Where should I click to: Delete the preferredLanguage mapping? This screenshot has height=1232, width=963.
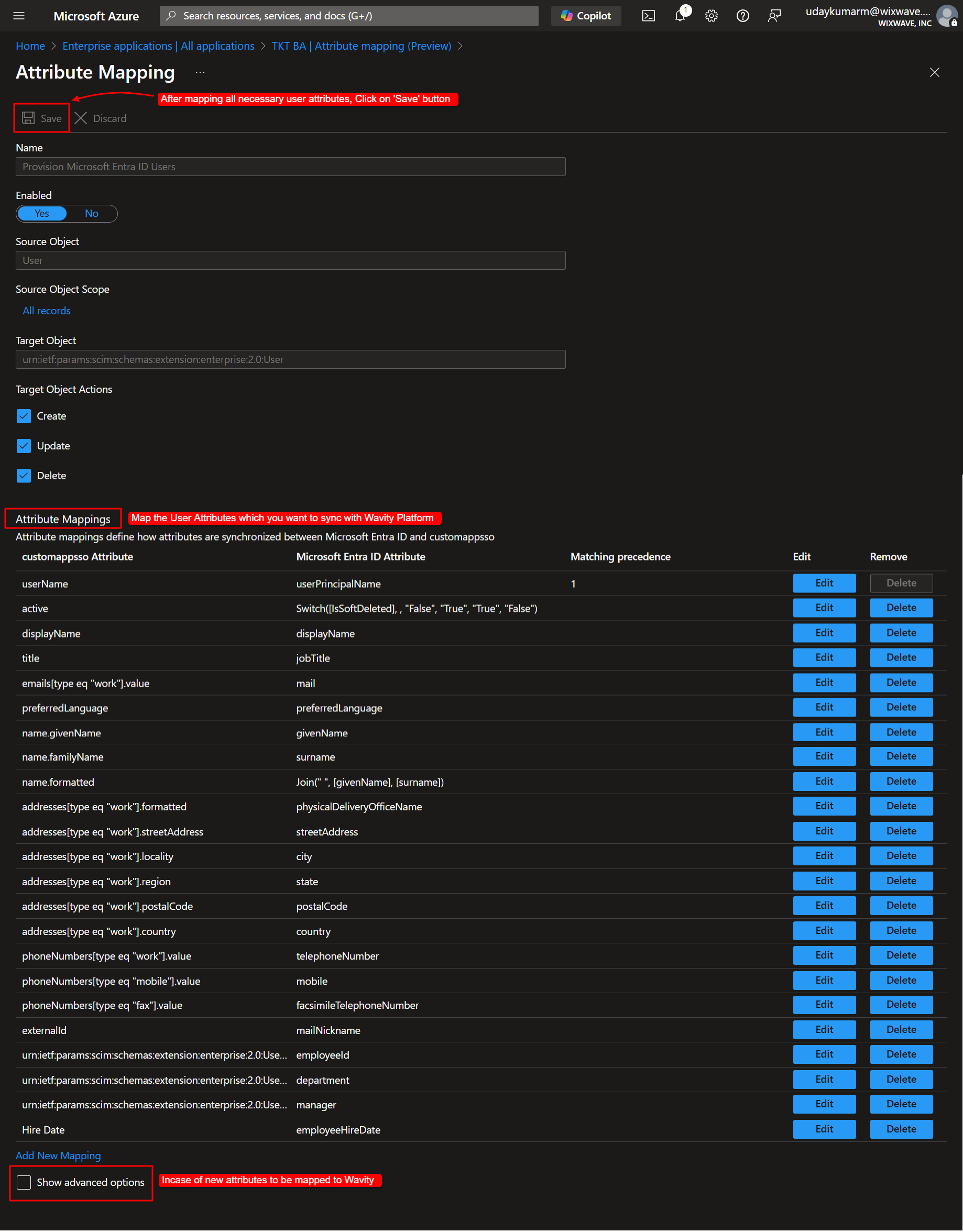(901, 707)
